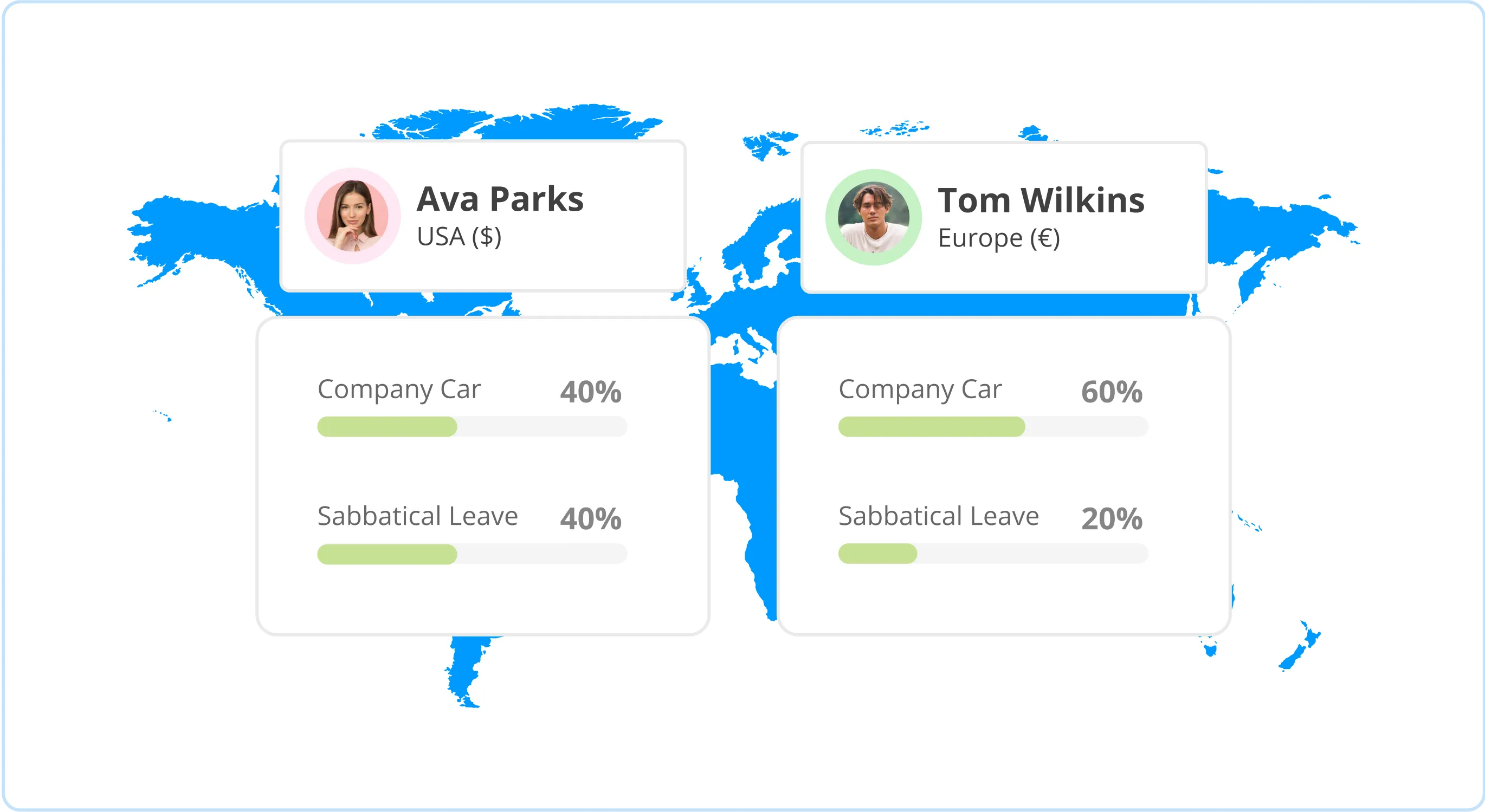Click Tom's Sabbatical Leave label
1485x812 pixels.
click(939, 516)
